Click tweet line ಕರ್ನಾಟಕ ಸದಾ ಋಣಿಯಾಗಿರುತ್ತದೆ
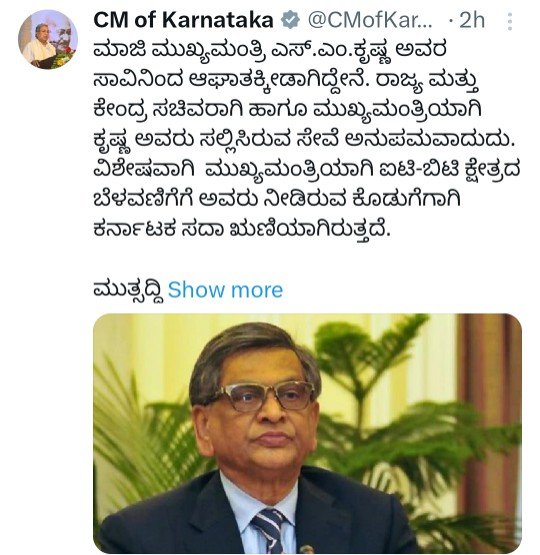The width and height of the screenshot is (540, 555). 242,230
